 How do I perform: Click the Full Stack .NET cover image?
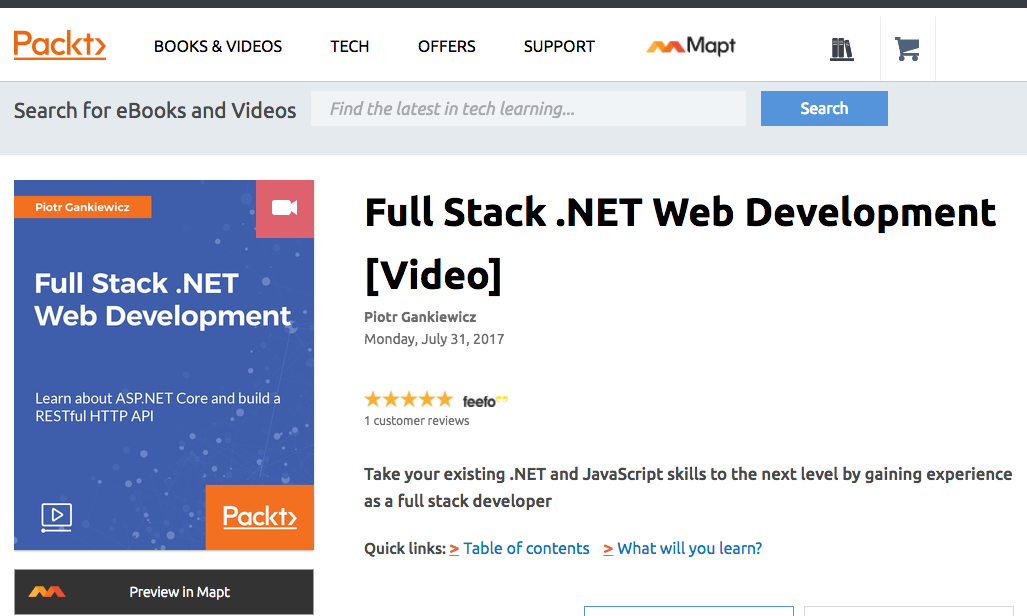tap(164, 365)
